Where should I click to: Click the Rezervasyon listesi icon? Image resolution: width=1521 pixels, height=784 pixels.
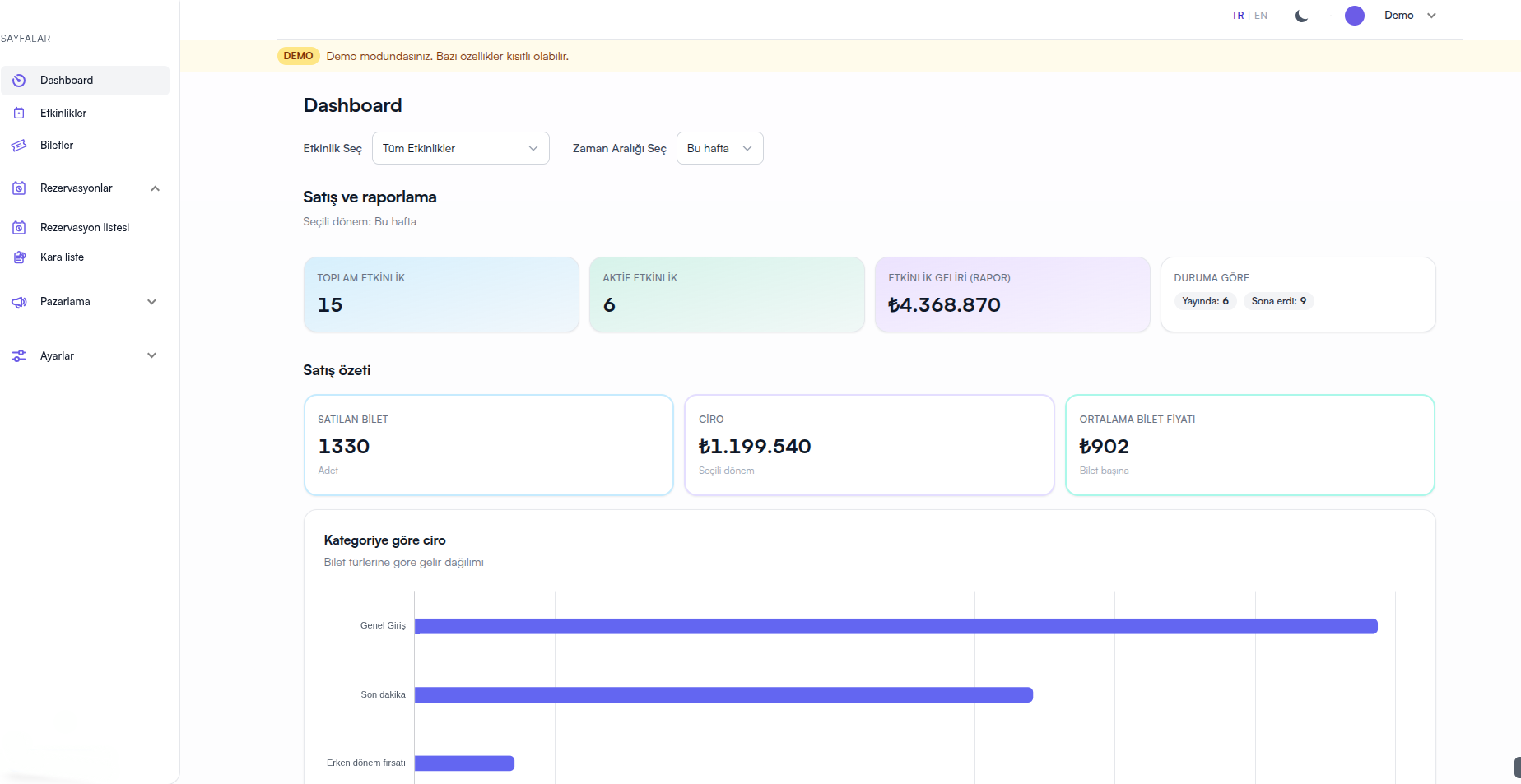19,227
